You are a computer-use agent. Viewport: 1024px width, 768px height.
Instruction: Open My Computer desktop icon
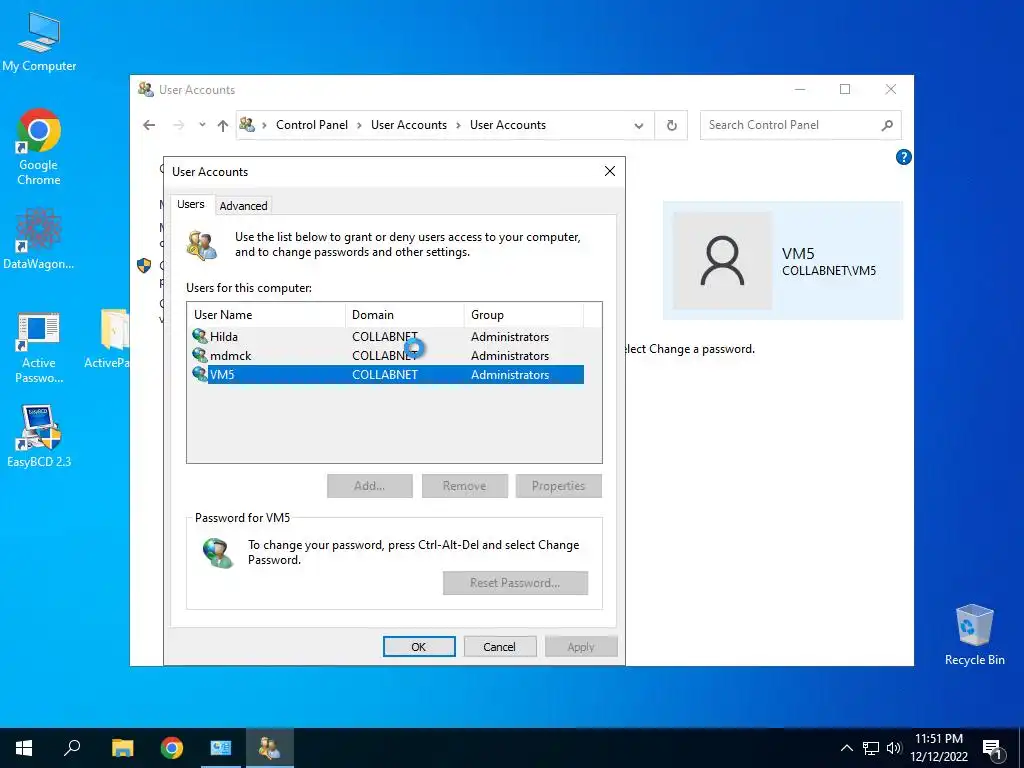[x=39, y=42]
